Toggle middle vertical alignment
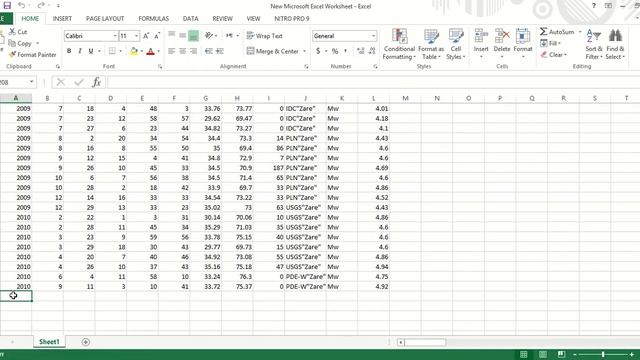The width and height of the screenshot is (640, 360). [x=182, y=36]
